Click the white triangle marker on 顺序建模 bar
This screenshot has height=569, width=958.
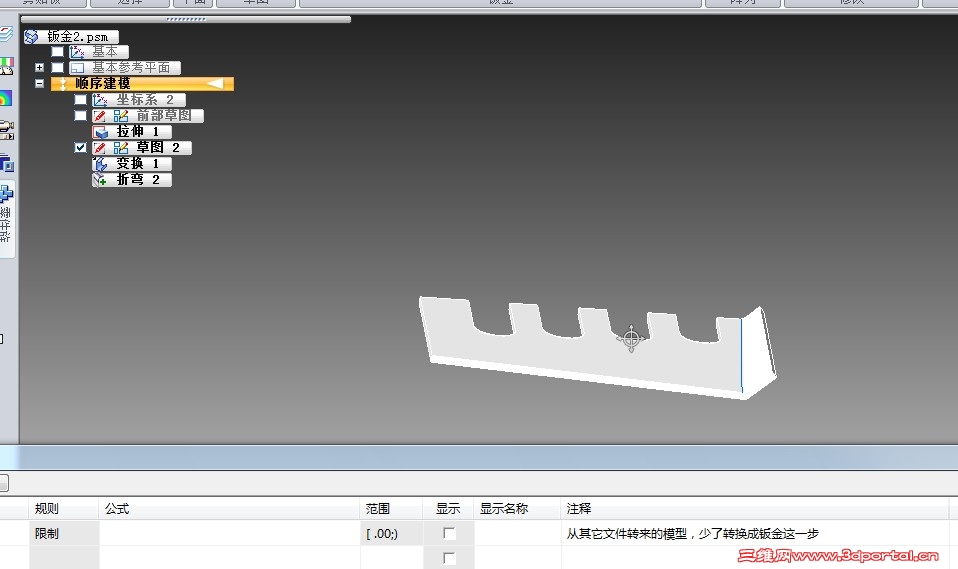pos(214,83)
